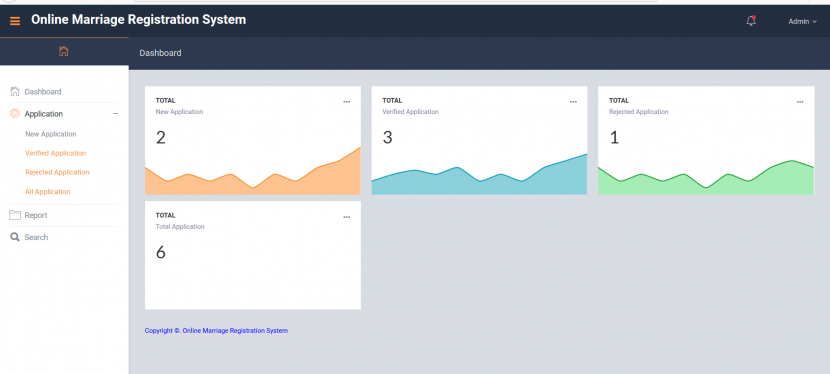
Task: Open the Rejected Application submenu link
Action: click(57, 172)
